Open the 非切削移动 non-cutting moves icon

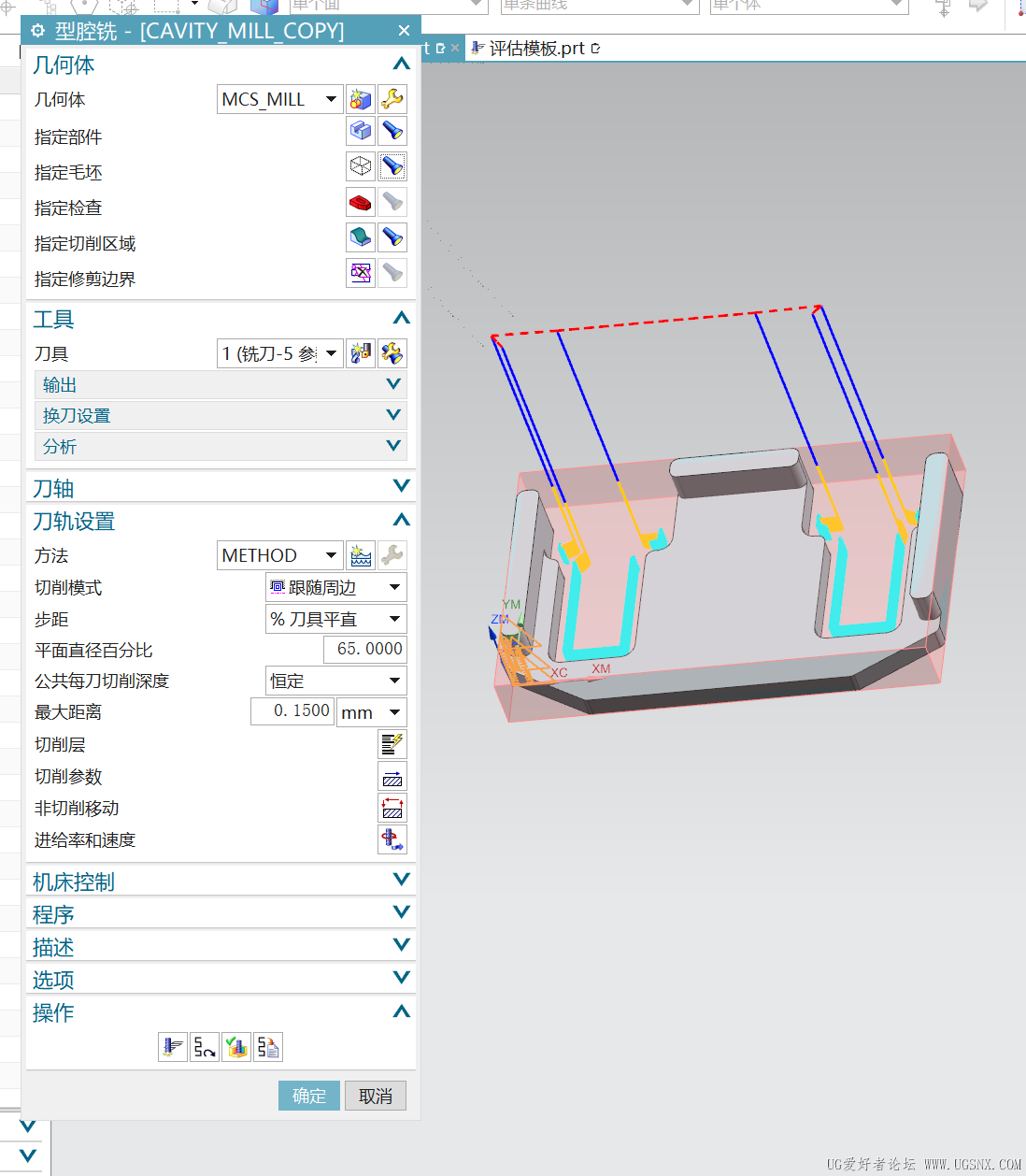(x=392, y=808)
